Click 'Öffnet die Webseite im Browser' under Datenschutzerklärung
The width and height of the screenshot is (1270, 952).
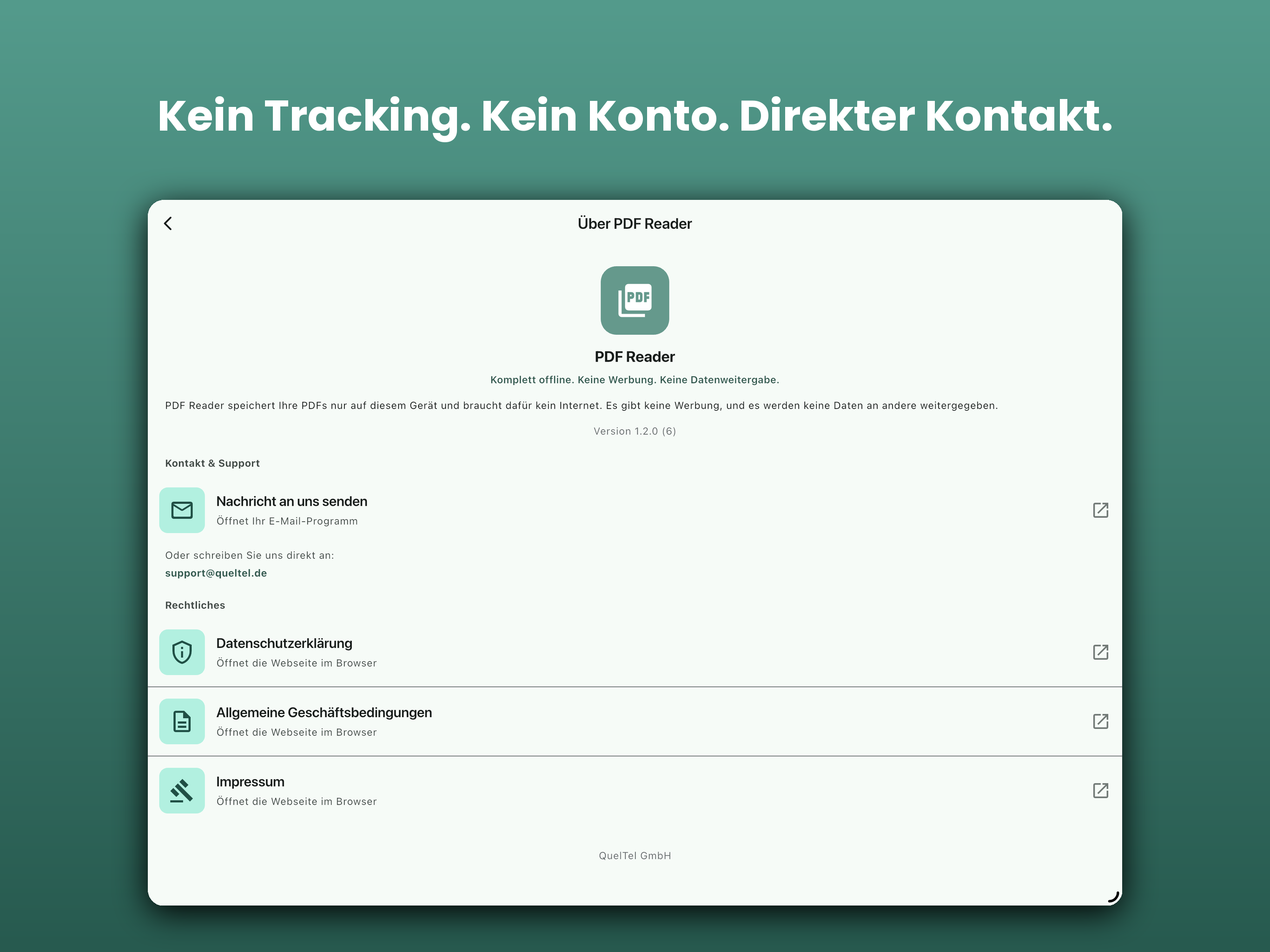coord(297,663)
